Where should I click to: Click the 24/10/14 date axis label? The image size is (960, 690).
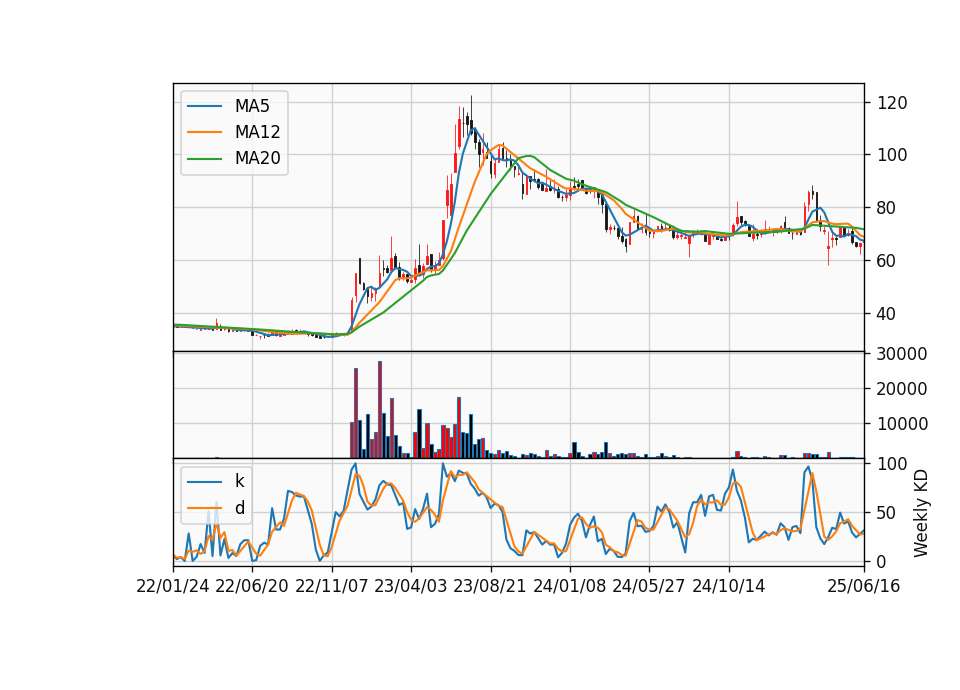coord(729,587)
